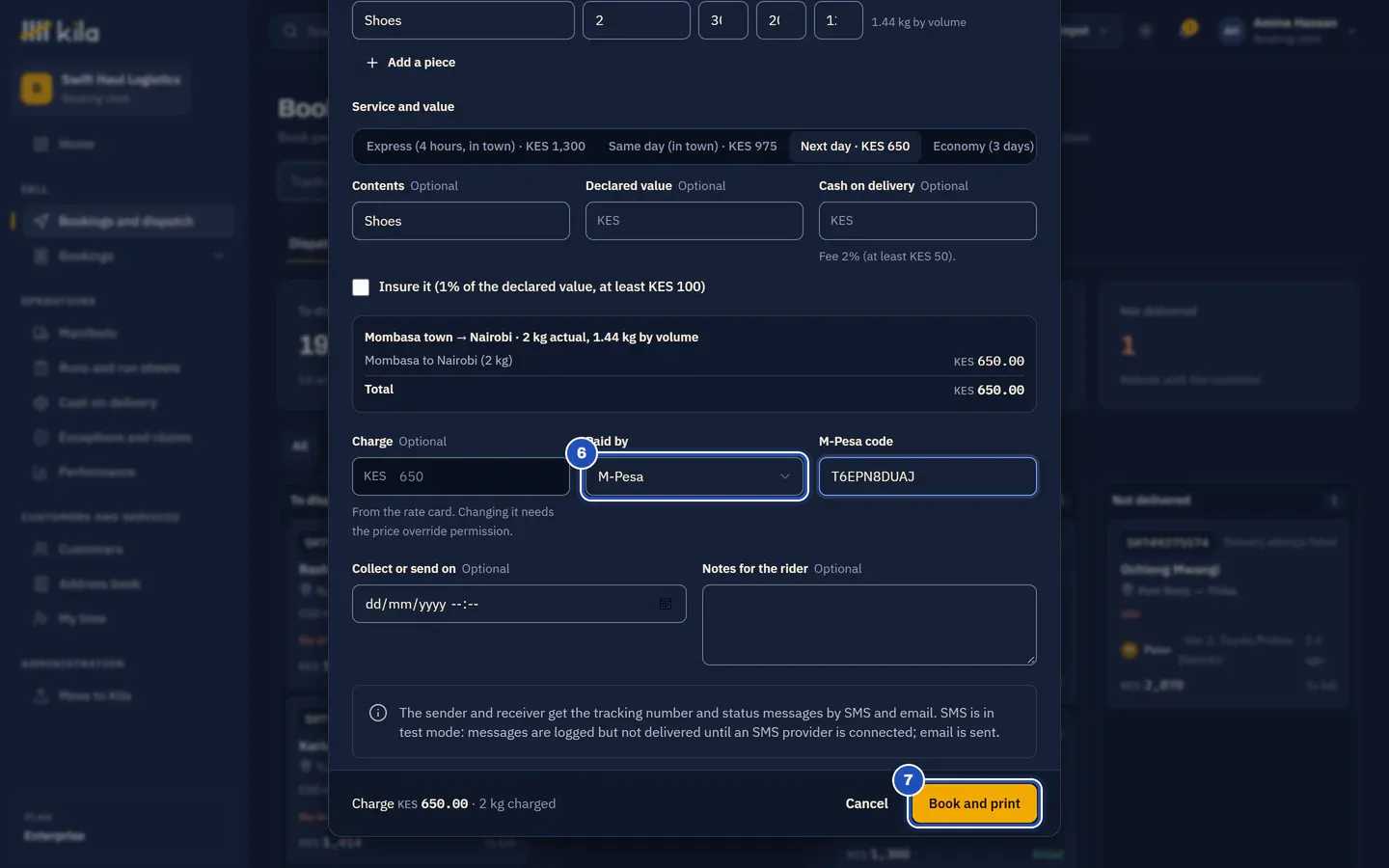Choose the Same day (in town) service
Viewport: 1389px width, 868px height.
click(x=693, y=147)
